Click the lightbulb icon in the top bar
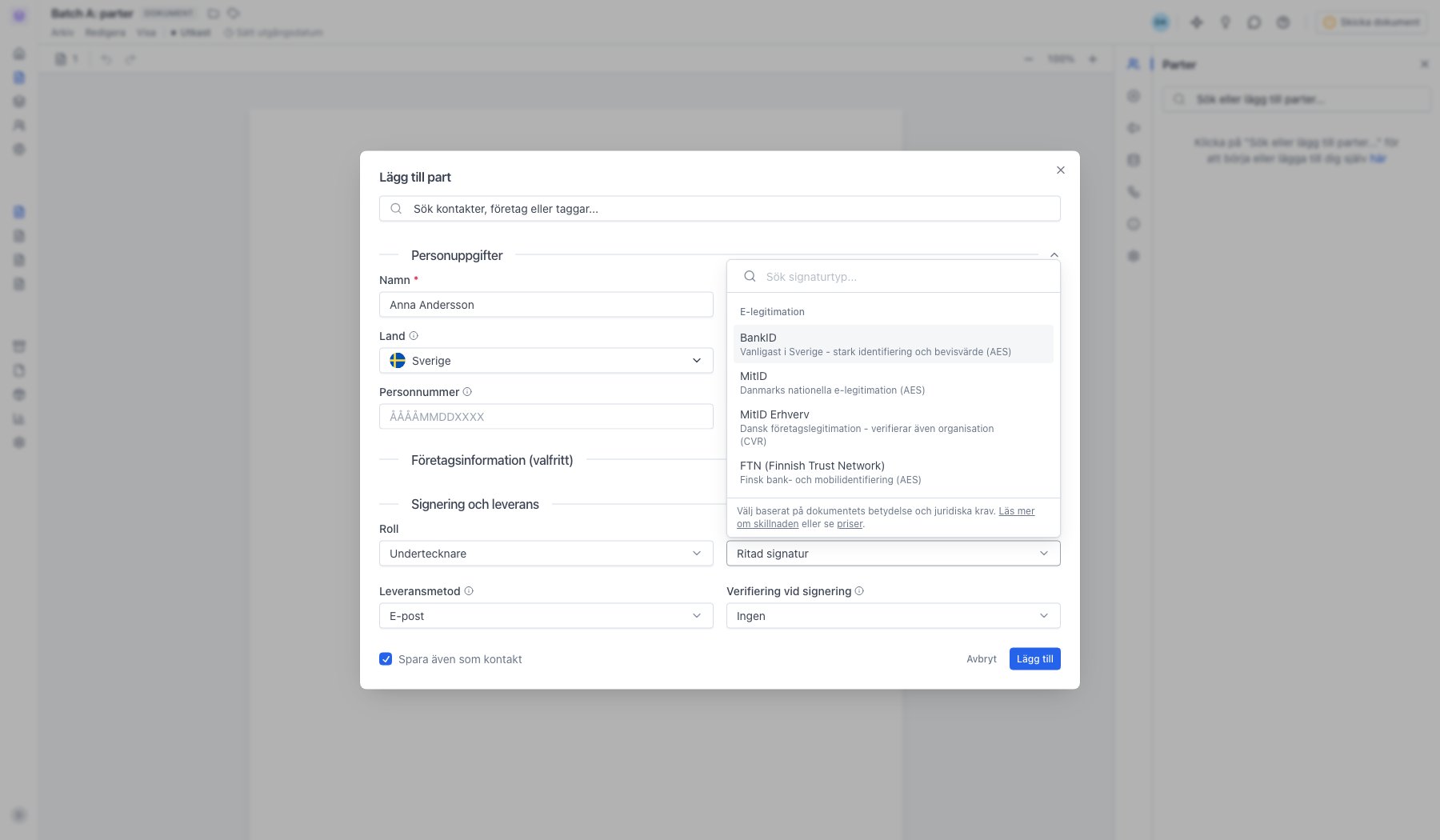This screenshot has width=1440, height=840. (1225, 22)
